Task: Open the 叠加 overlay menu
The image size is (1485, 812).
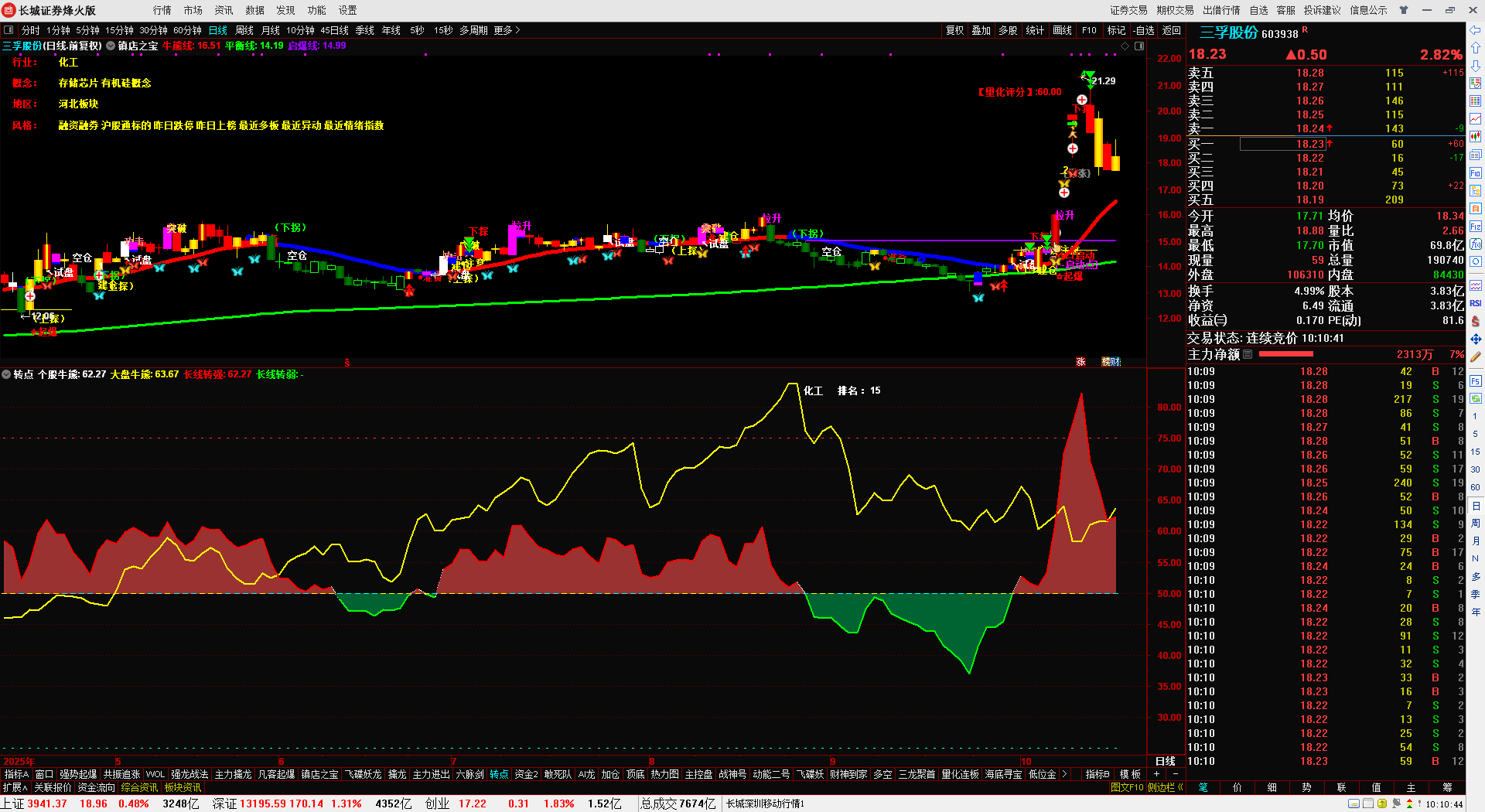Action: 981,30
